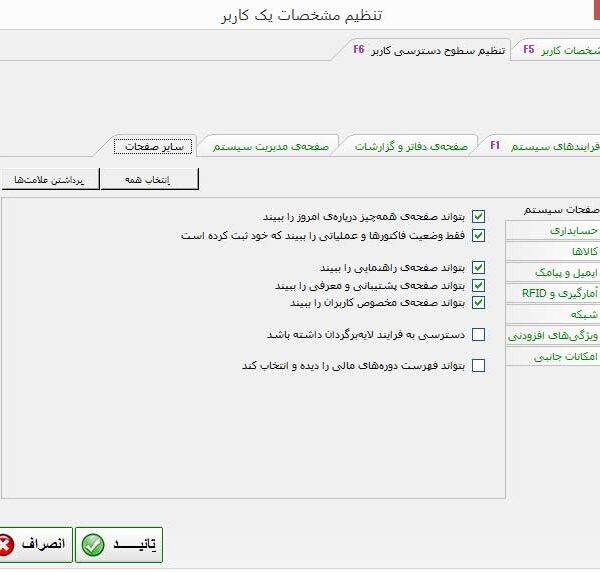Switch to 'سایر صفحات' tab
The width and height of the screenshot is (600, 572).
(x=153, y=147)
